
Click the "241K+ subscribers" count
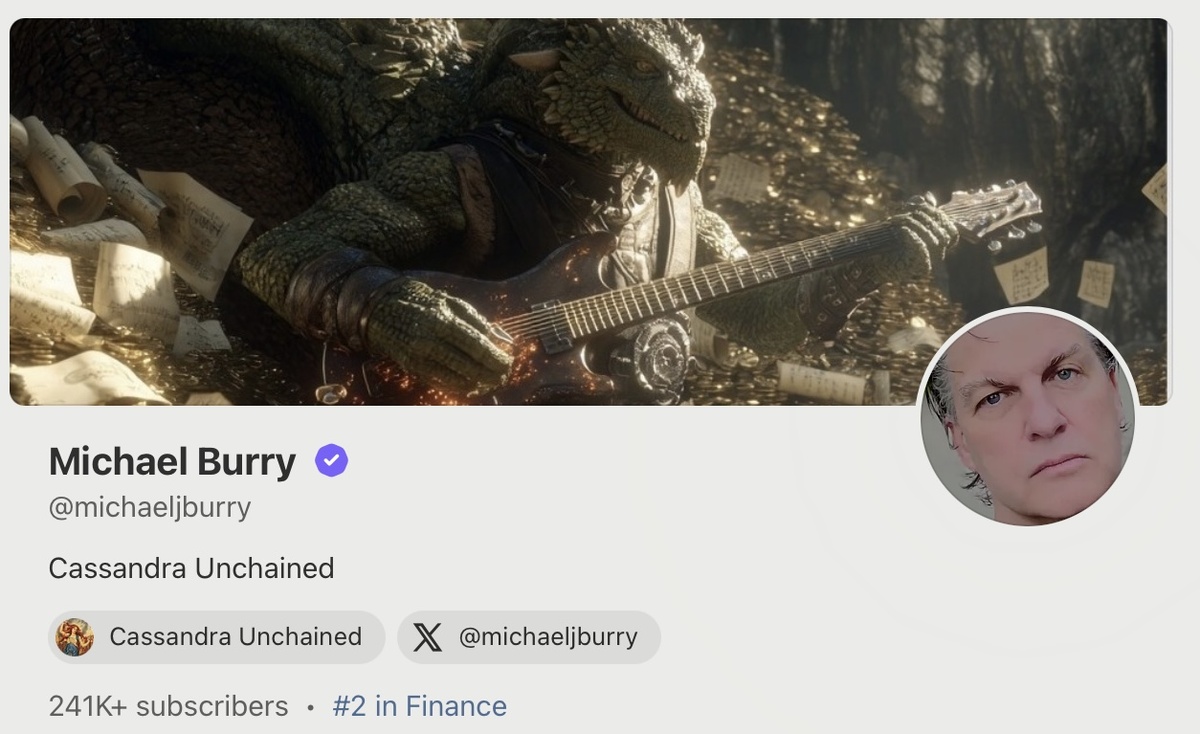168,706
